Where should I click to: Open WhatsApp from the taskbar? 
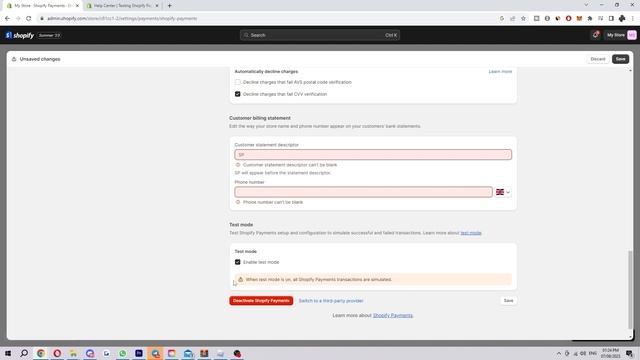(122, 353)
